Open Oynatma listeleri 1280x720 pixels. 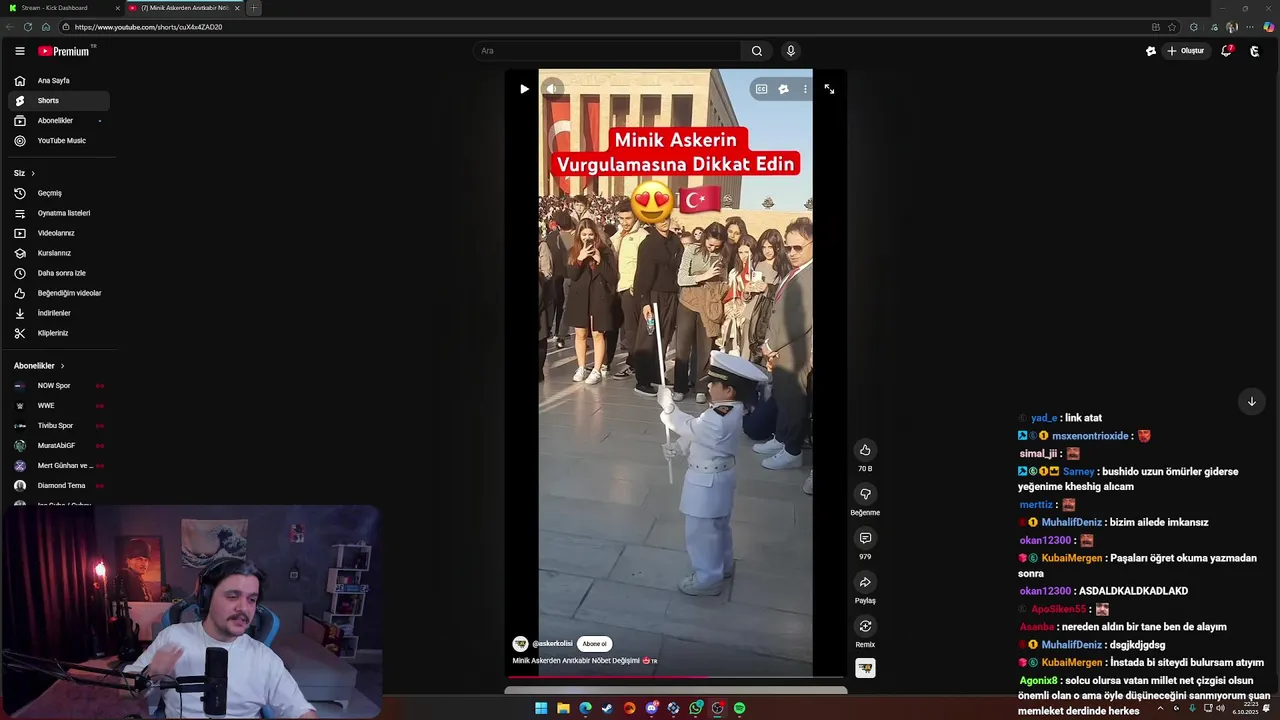(x=58, y=213)
